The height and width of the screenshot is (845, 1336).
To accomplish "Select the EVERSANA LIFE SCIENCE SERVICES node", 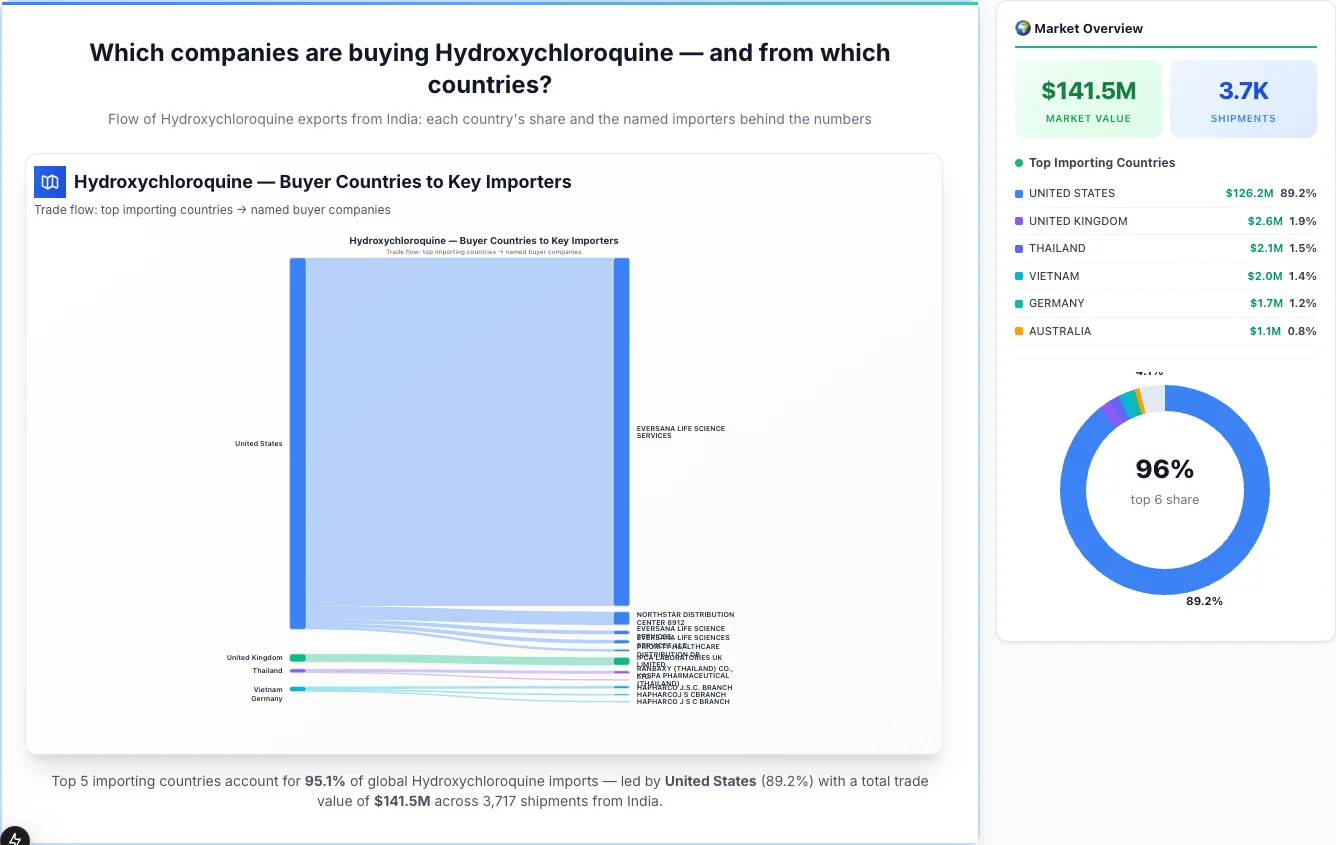I will (624, 430).
